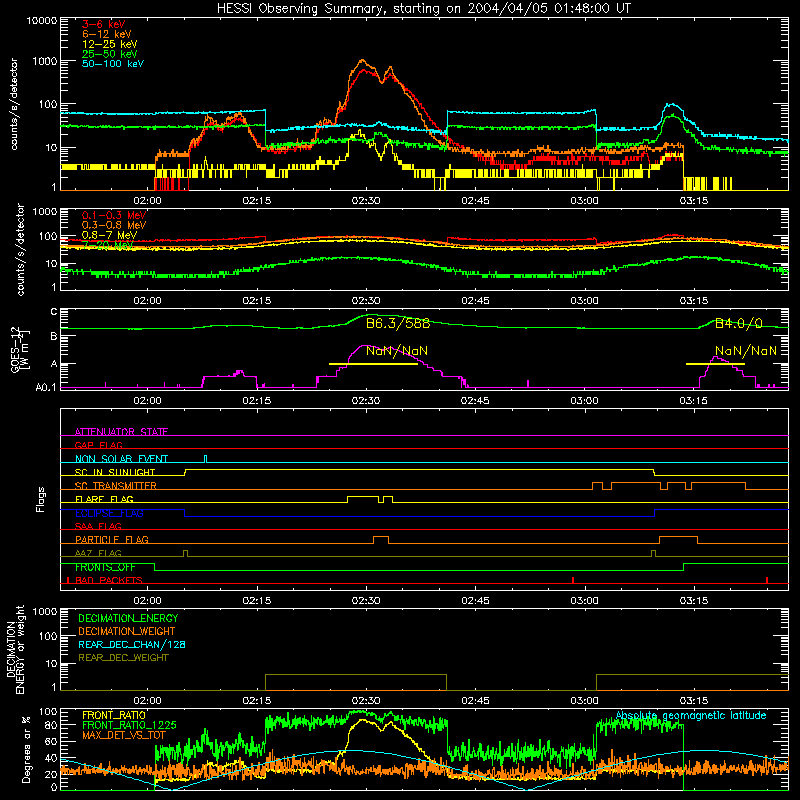800x800 pixels.
Task: Click the "counts/s/detector" title of the MeV panel
Action: [x=20, y=249]
